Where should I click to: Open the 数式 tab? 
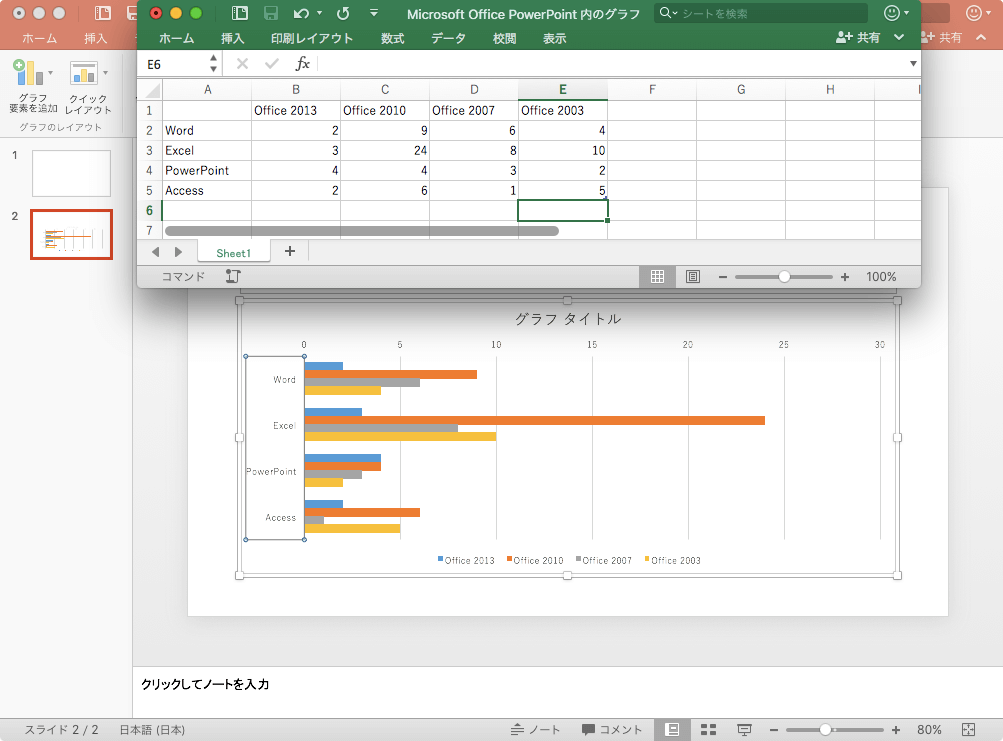tap(392, 38)
